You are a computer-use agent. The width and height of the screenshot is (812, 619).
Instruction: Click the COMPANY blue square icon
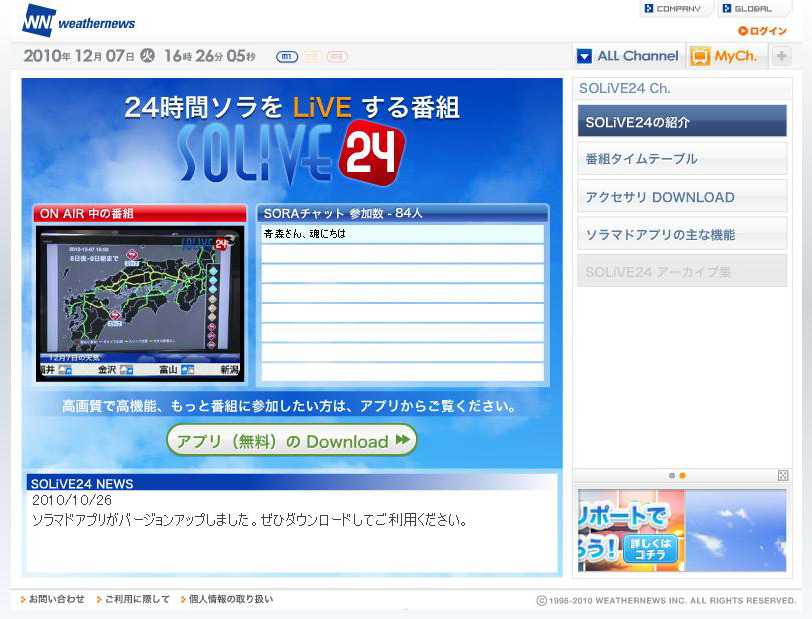(649, 8)
